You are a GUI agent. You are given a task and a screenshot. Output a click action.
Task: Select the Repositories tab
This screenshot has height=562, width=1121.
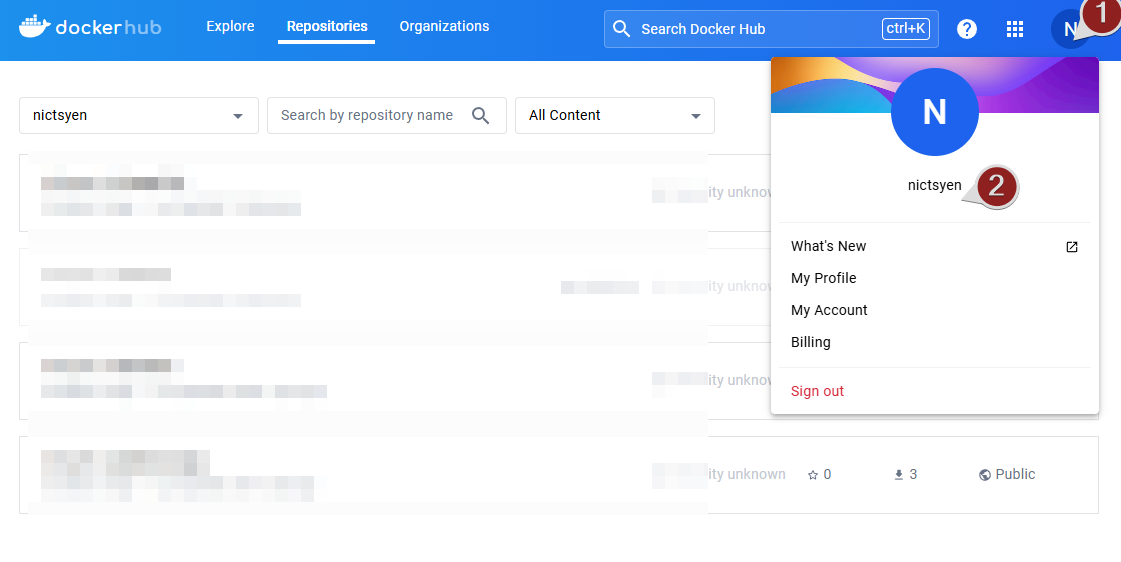click(x=326, y=27)
